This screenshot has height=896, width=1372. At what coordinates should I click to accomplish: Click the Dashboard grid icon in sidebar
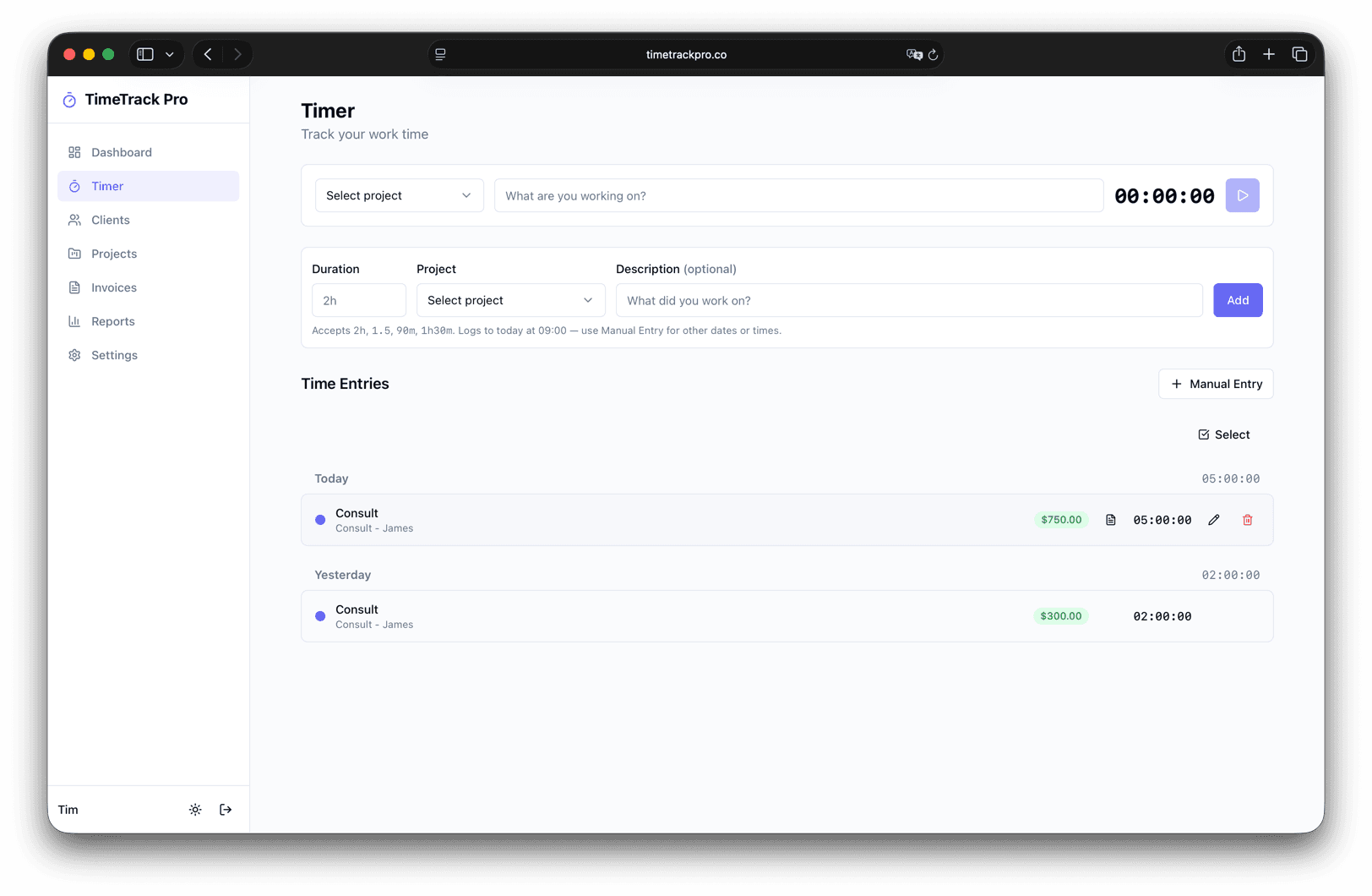(74, 152)
